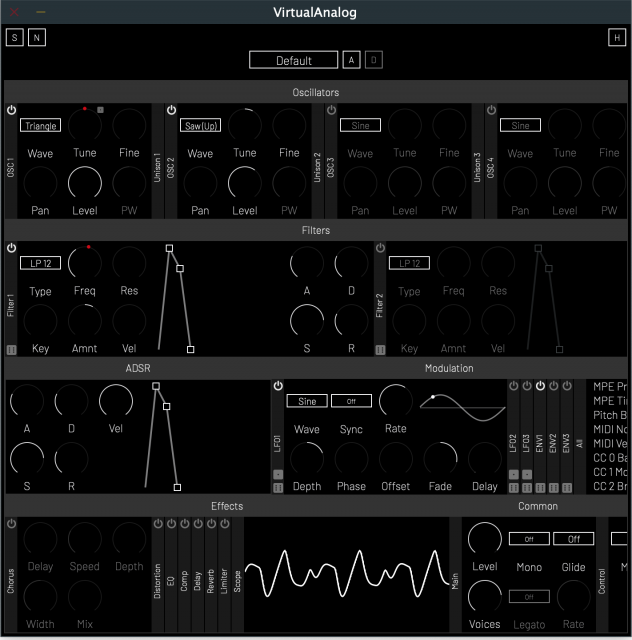
Task: Open the Default preset selector
Action: click(294, 60)
